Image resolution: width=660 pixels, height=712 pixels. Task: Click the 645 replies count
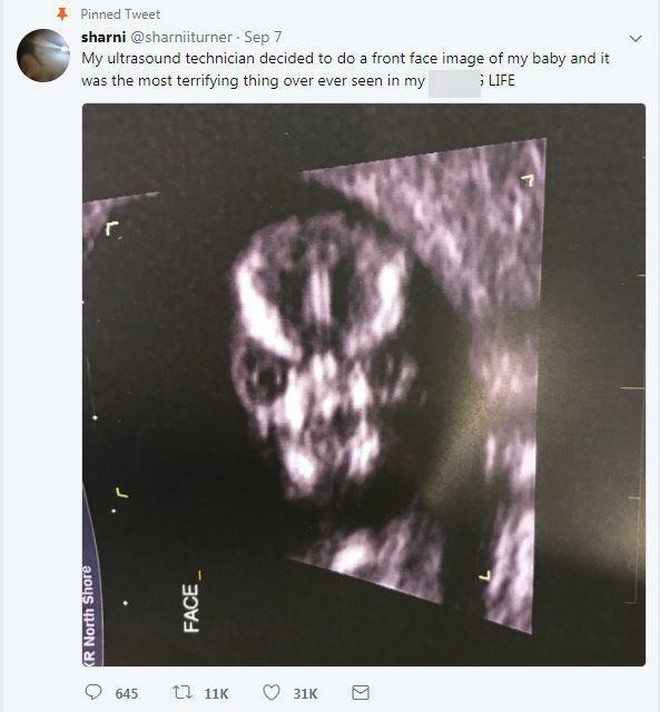(126, 693)
